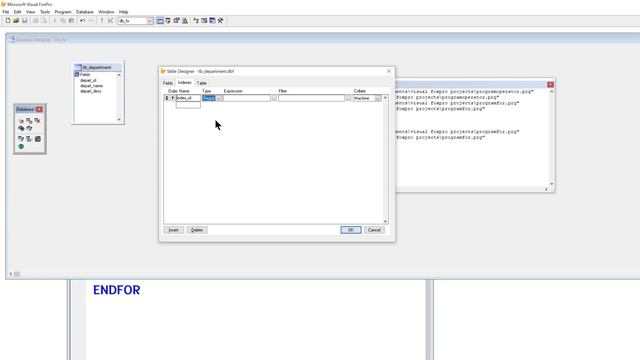The image size is (640, 360).
Task: Open the Database menu
Action: [x=85, y=12]
